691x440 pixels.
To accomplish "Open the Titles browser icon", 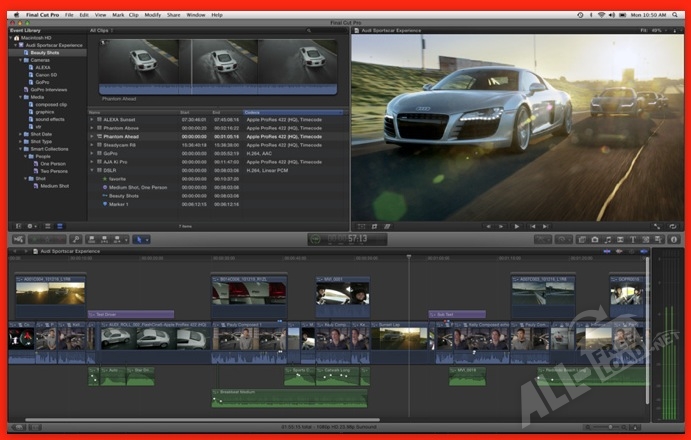I will click(632, 240).
